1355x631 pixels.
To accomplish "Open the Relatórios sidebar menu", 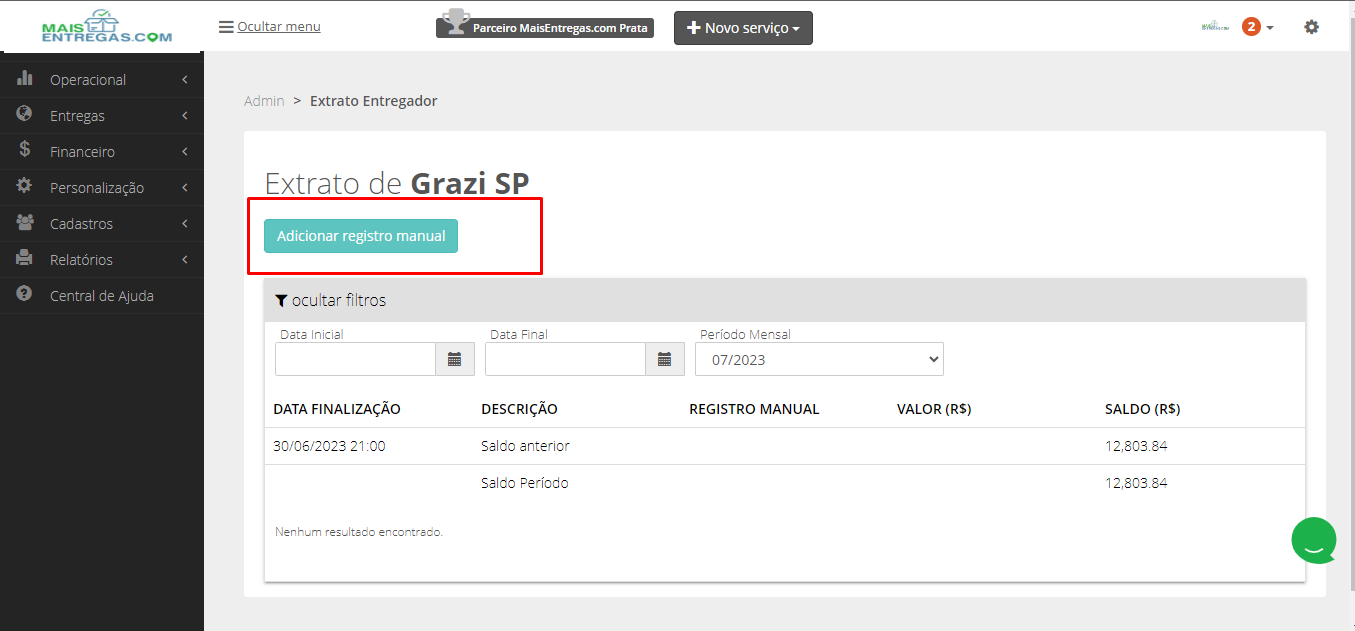I will 102,260.
